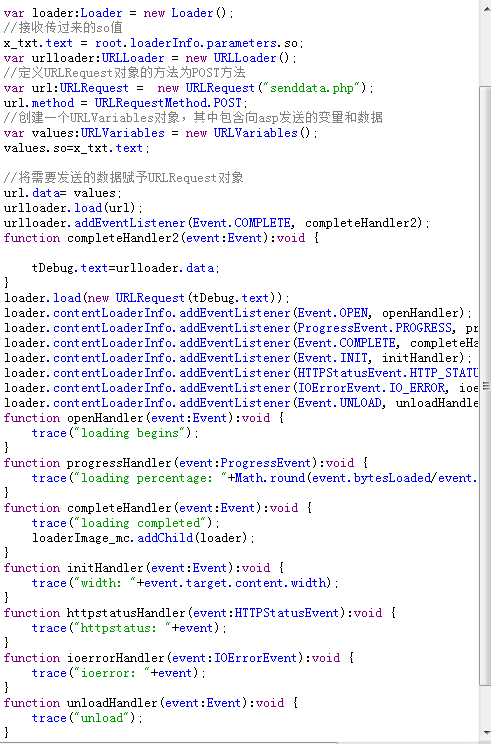The image size is (491, 744).
Task: Click the line 'urlloader.load(url);'
Action: tap(73, 208)
